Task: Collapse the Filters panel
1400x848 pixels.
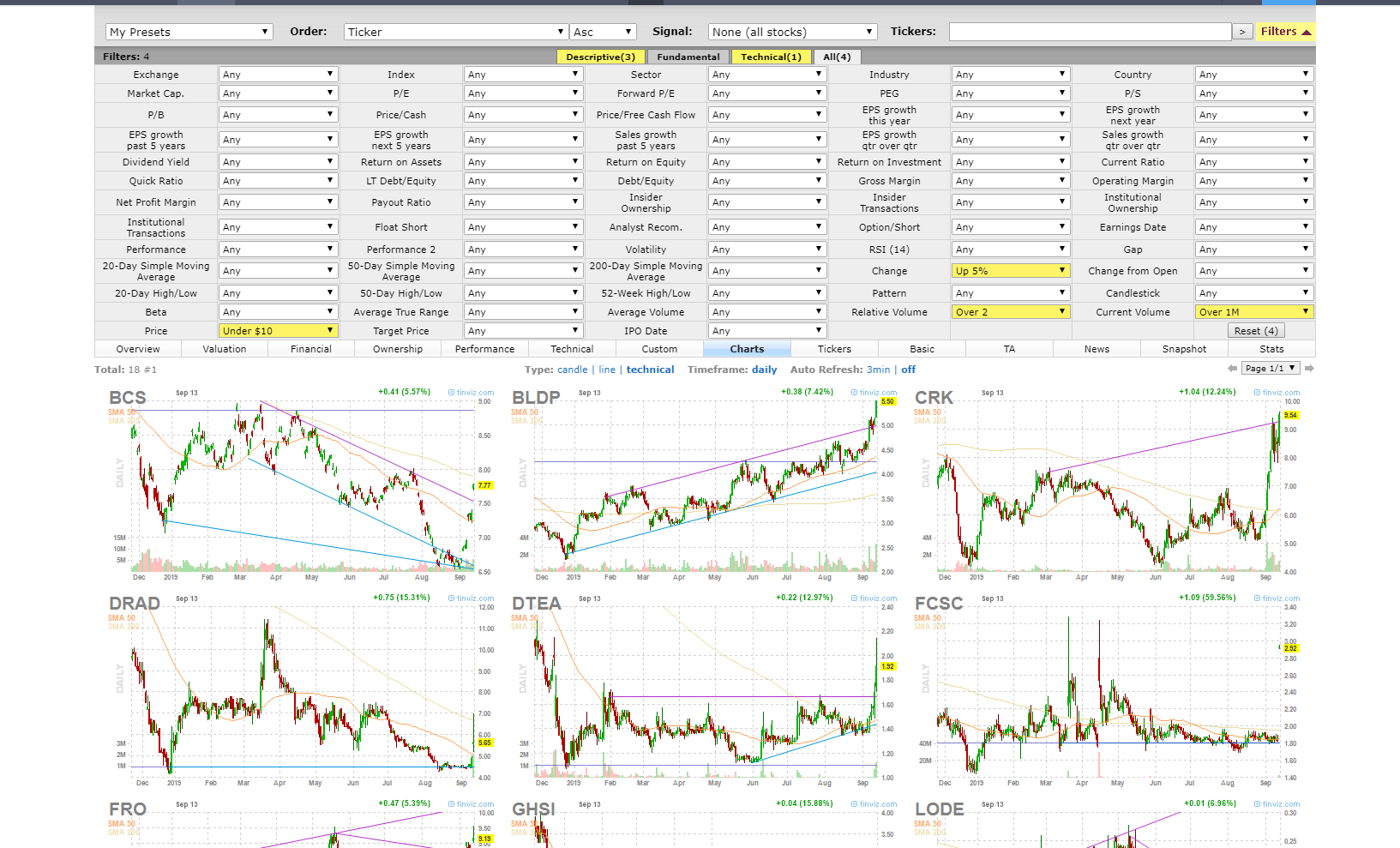Action: click(1285, 32)
